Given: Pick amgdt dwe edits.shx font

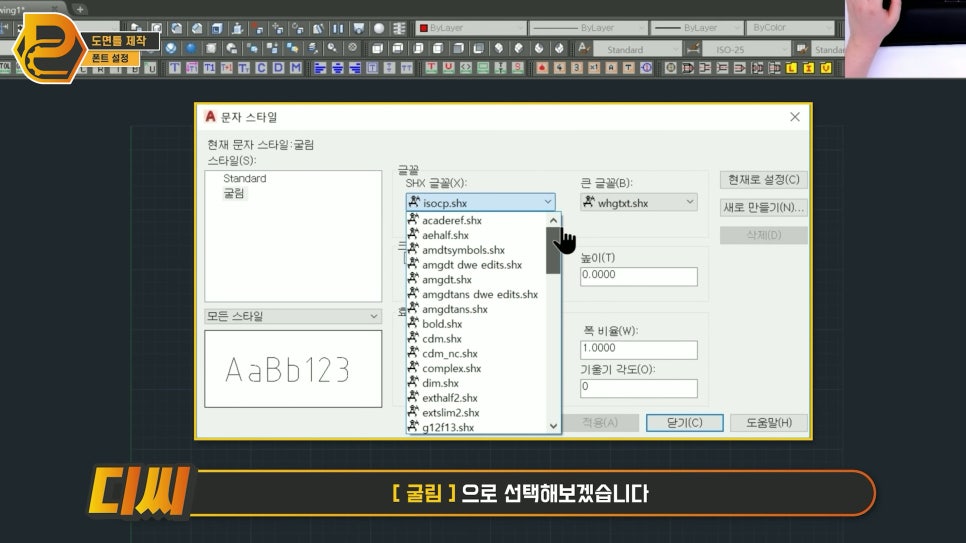Looking at the screenshot, I should coord(476,264).
